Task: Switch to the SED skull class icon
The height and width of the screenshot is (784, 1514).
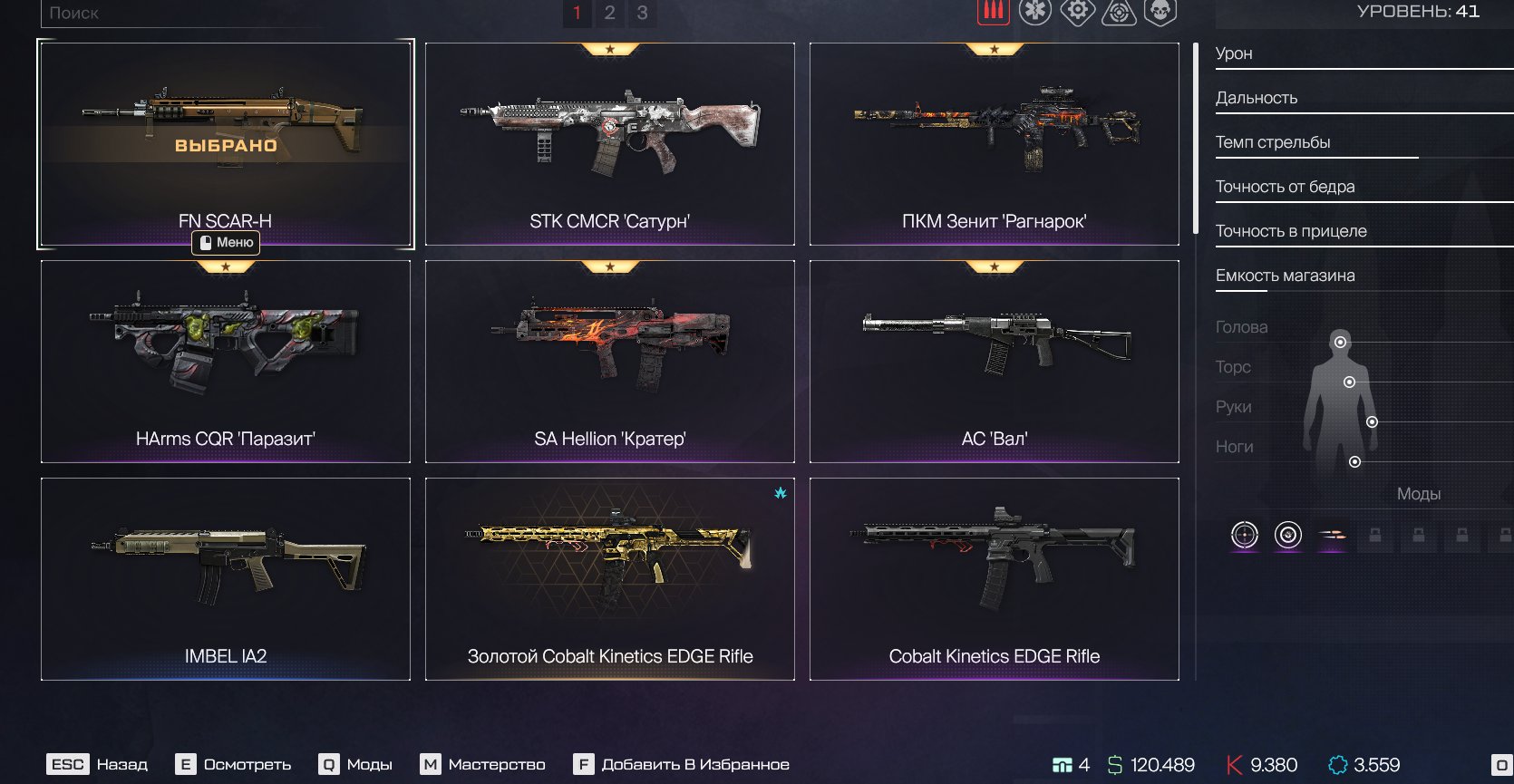Action: [1160, 12]
